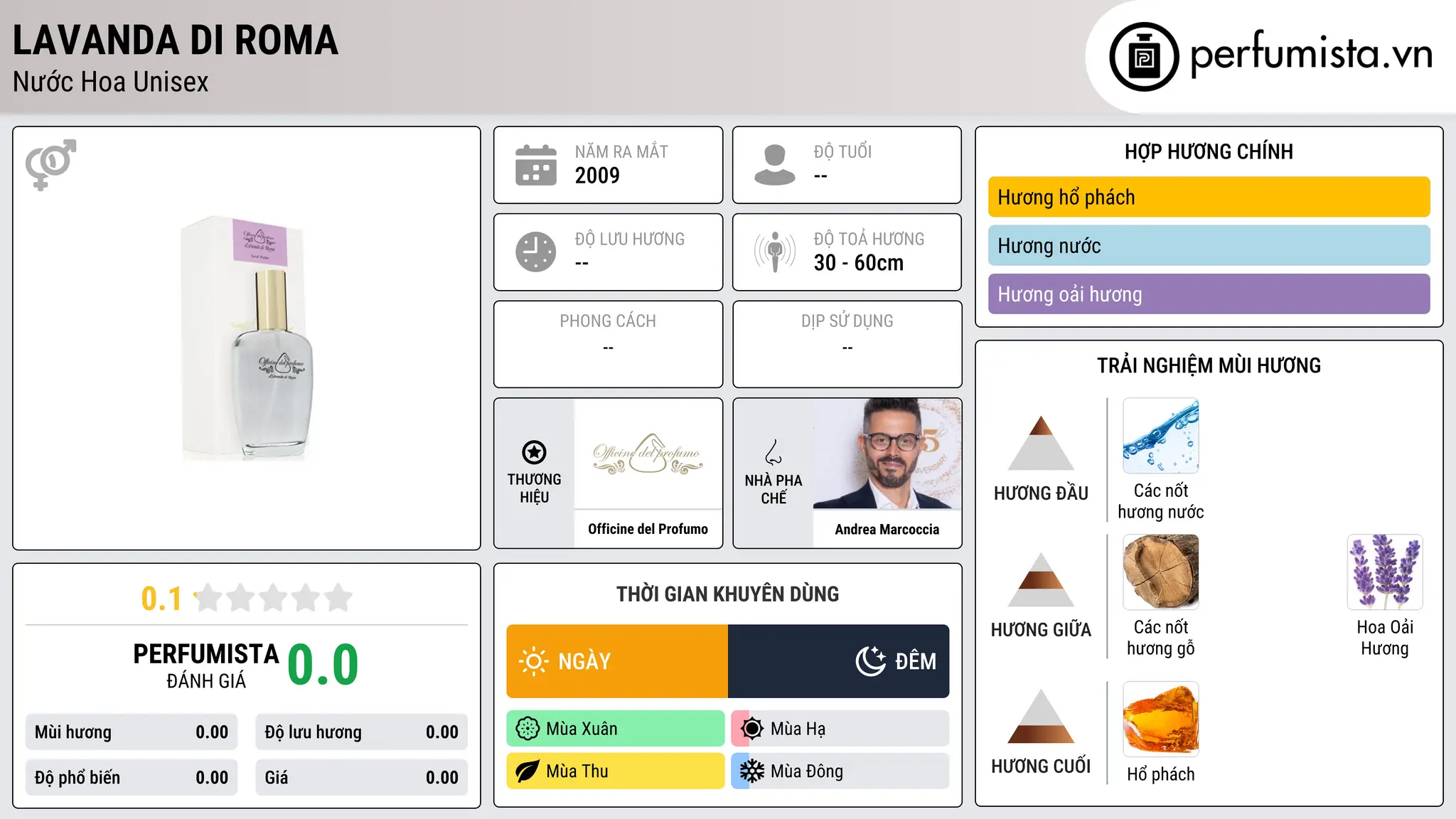The height and width of the screenshot is (819, 1456).
Task: Open the Andrea Marcoccia perfumer name
Action: pos(887,529)
